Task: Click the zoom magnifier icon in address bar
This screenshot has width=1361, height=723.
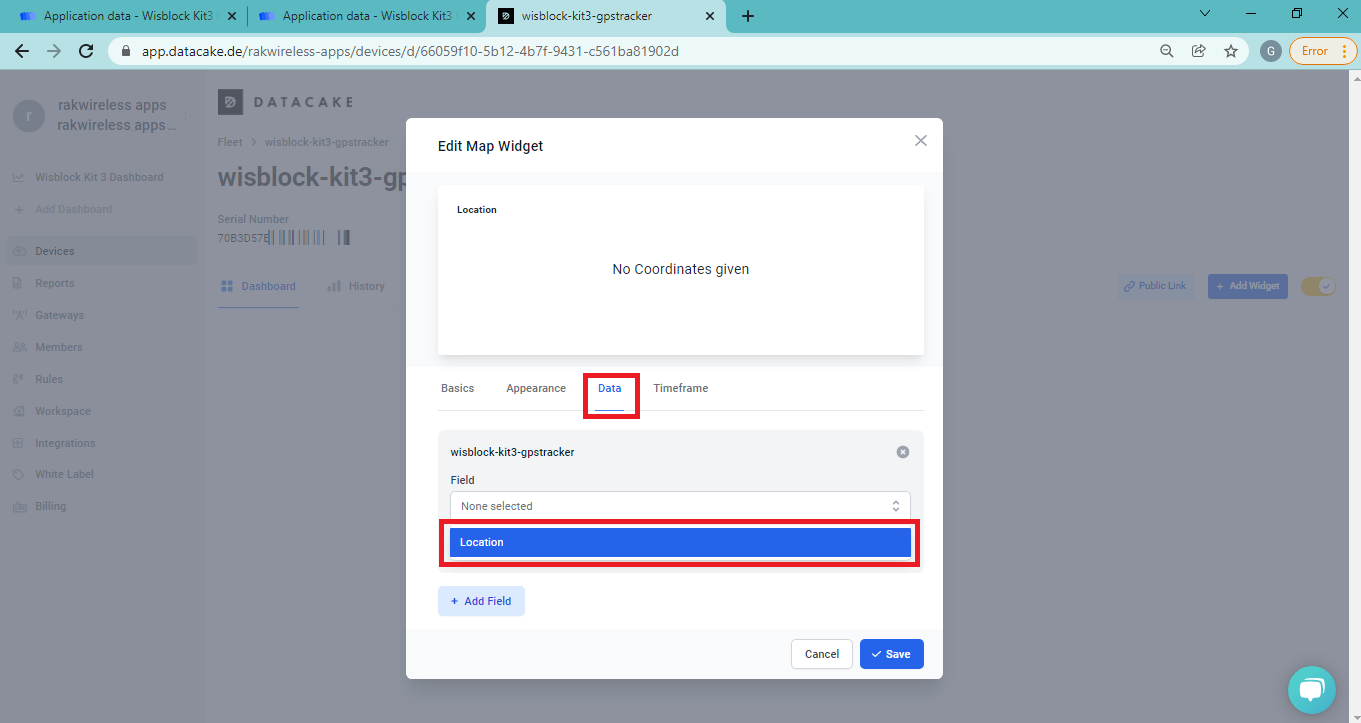Action: (x=1166, y=51)
